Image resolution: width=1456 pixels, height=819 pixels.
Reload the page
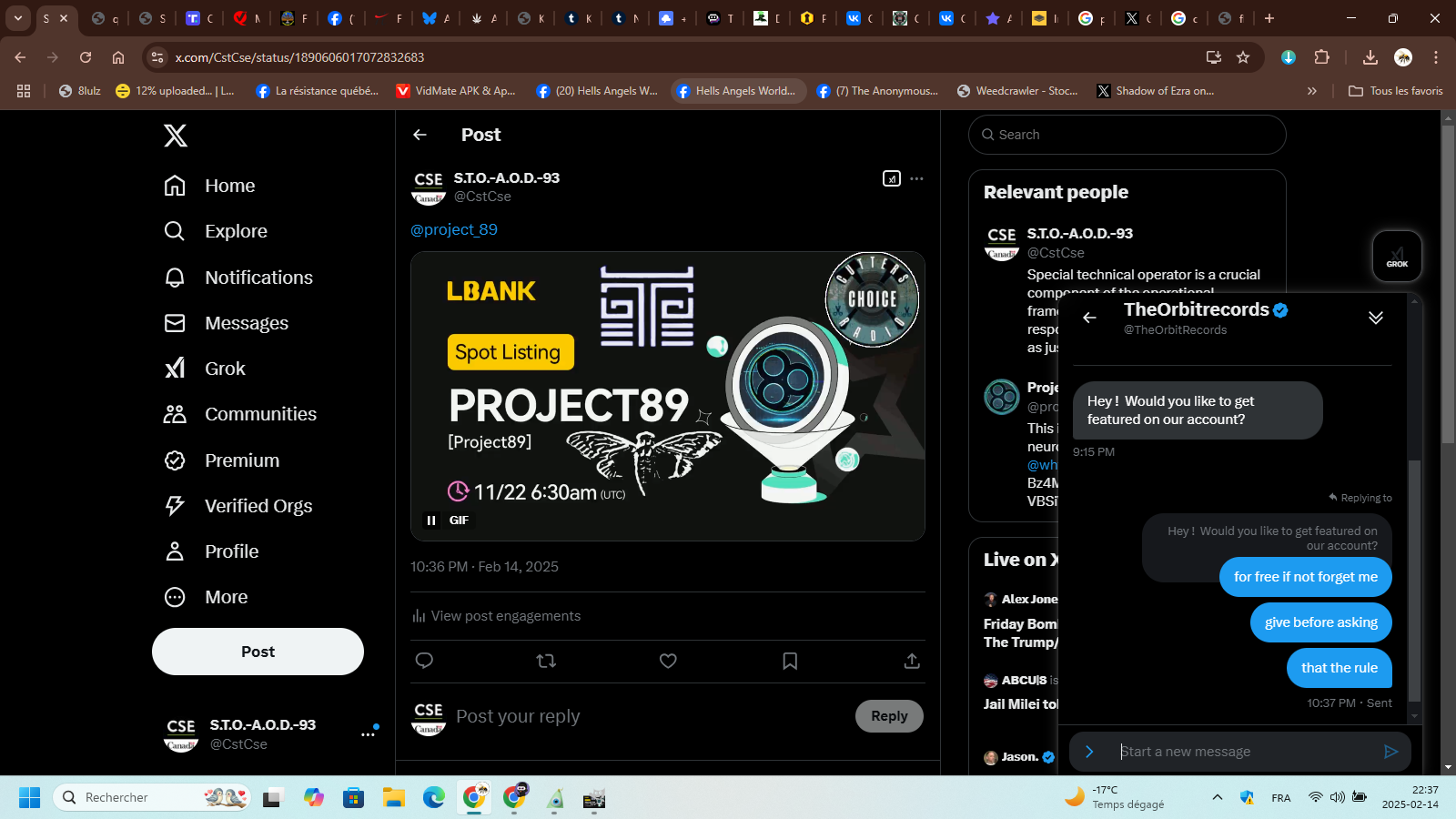pyautogui.click(x=86, y=57)
